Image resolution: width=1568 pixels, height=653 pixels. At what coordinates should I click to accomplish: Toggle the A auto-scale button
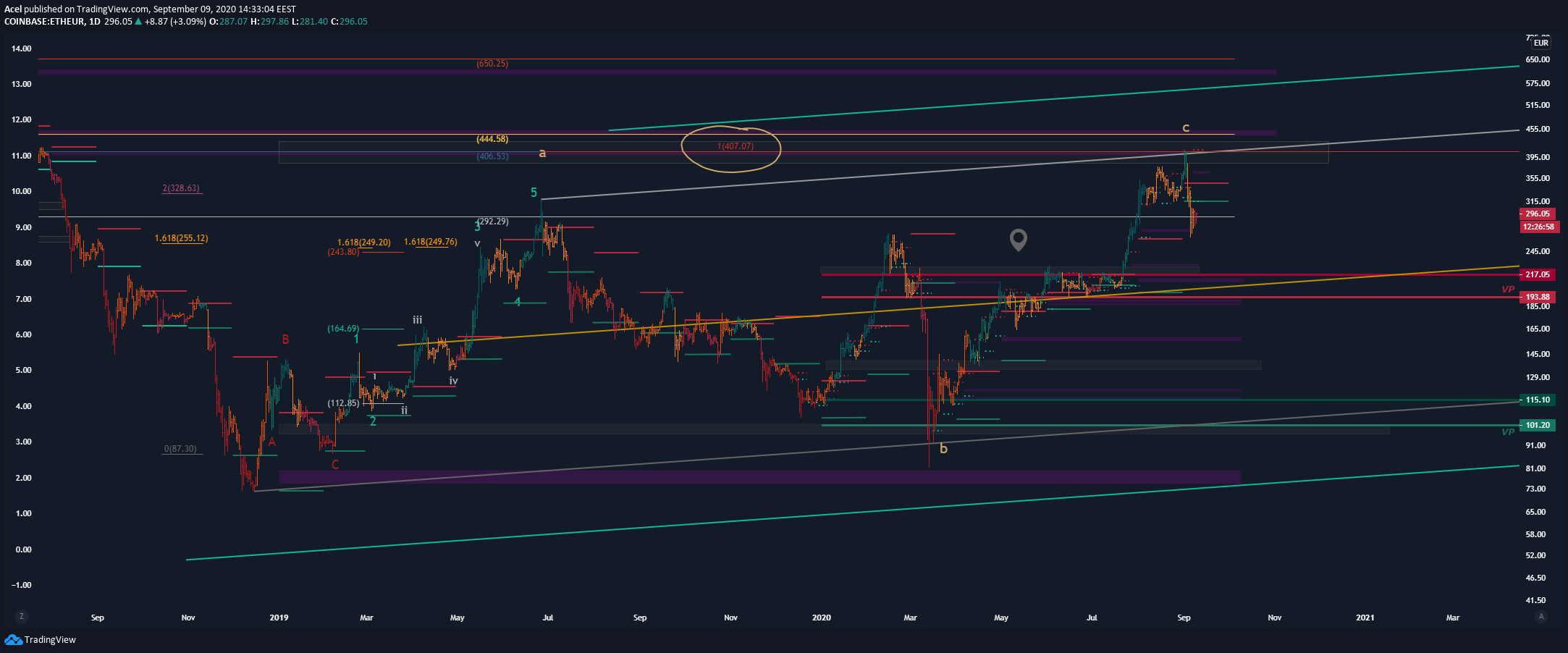pyautogui.click(x=1541, y=617)
